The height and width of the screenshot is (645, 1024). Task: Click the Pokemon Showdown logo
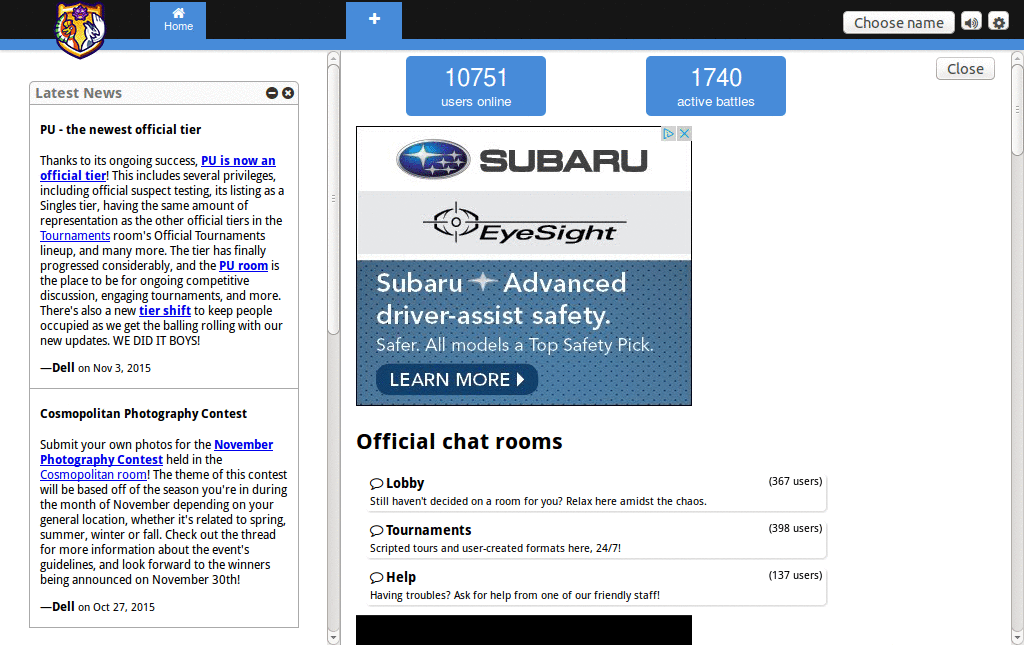pos(80,30)
